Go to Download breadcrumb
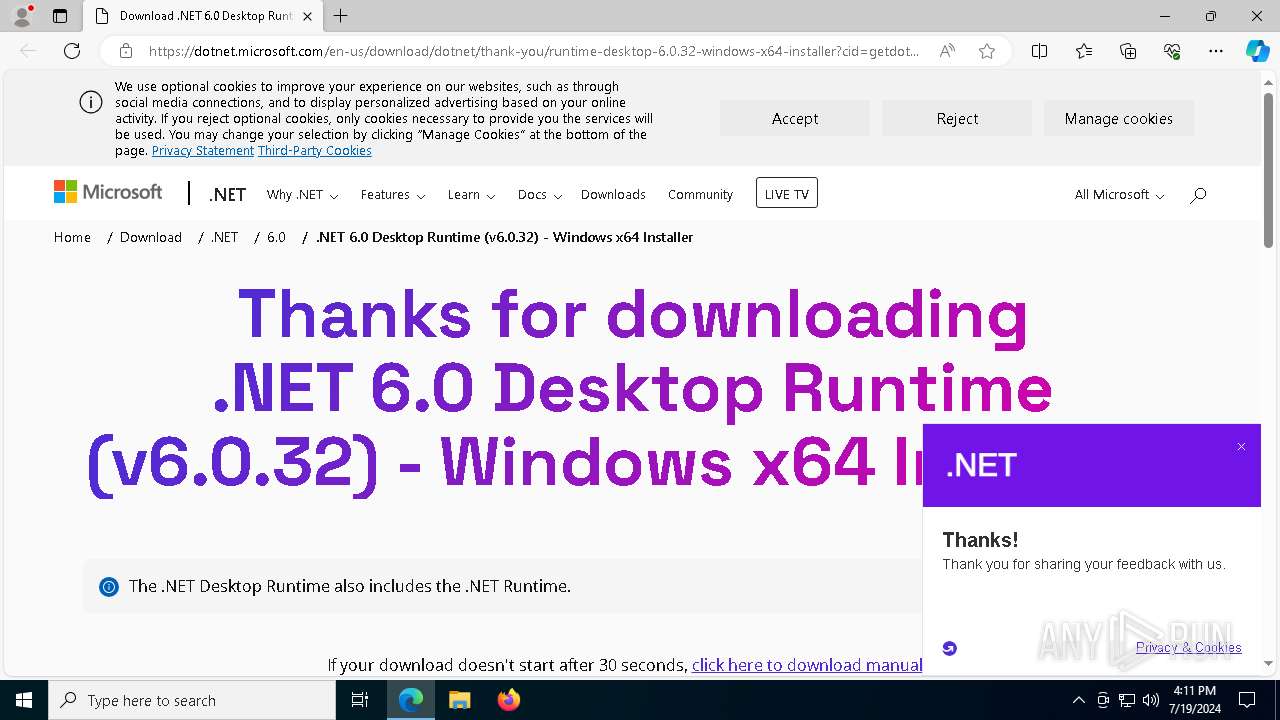The height and width of the screenshot is (720, 1280). [x=151, y=237]
